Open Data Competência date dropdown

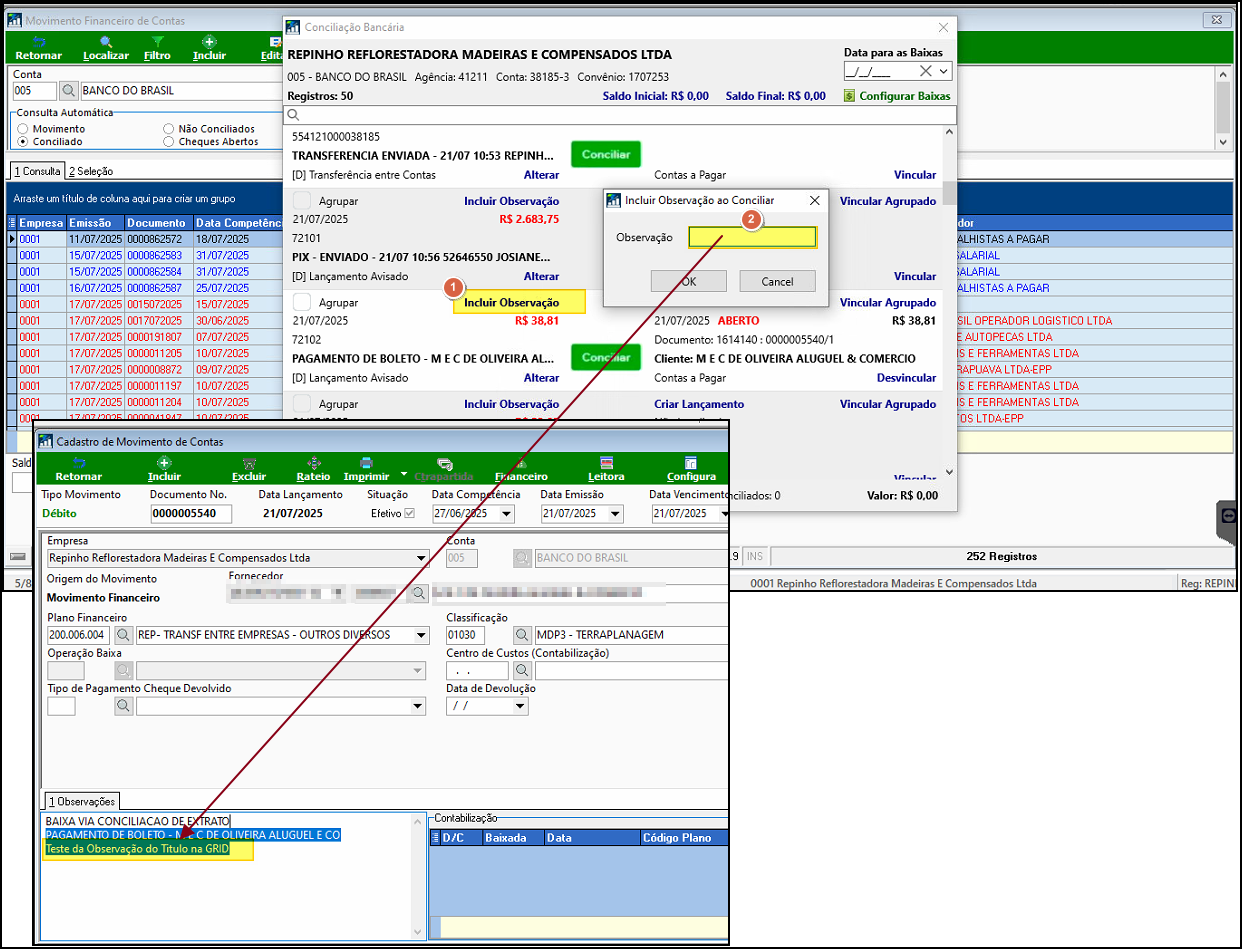pos(506,513)
